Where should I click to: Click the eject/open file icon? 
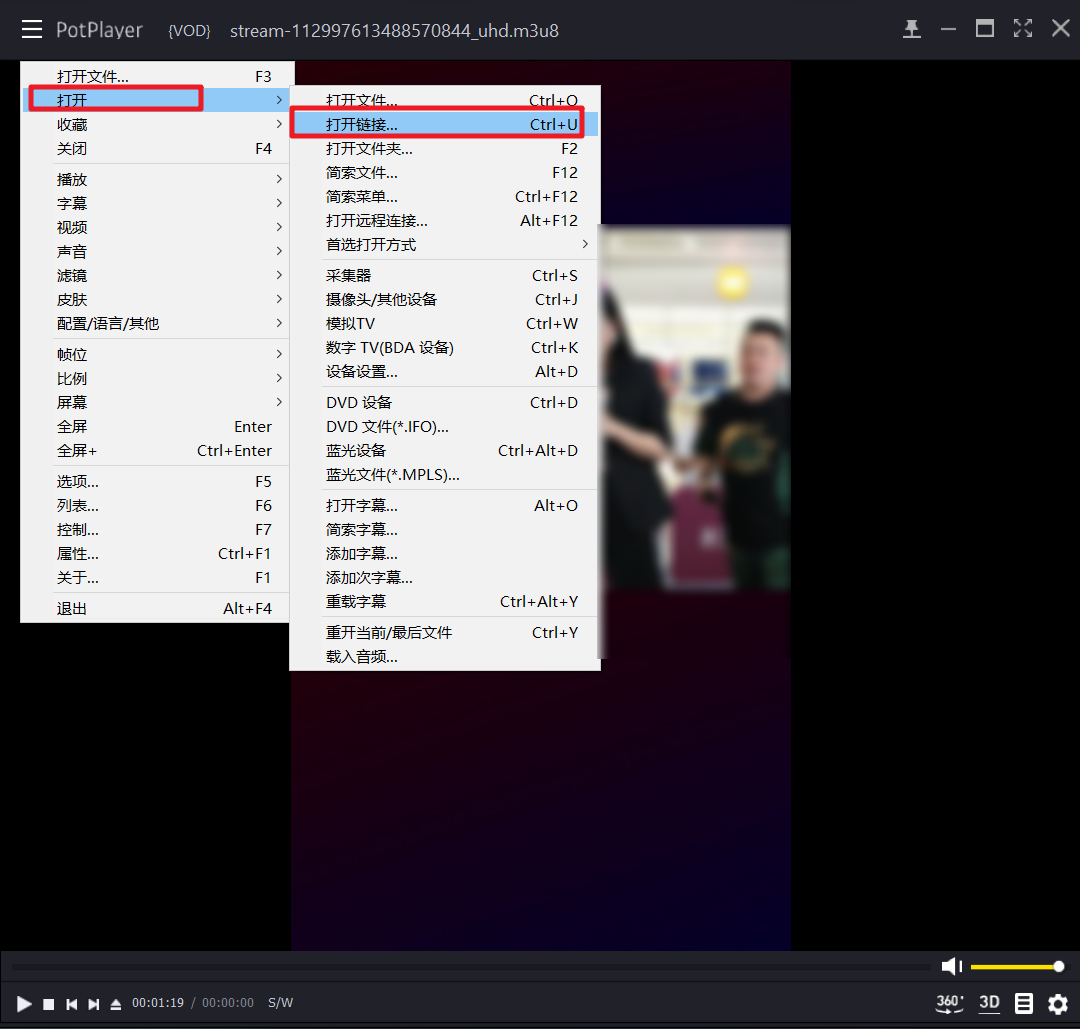coord(116,1004)
